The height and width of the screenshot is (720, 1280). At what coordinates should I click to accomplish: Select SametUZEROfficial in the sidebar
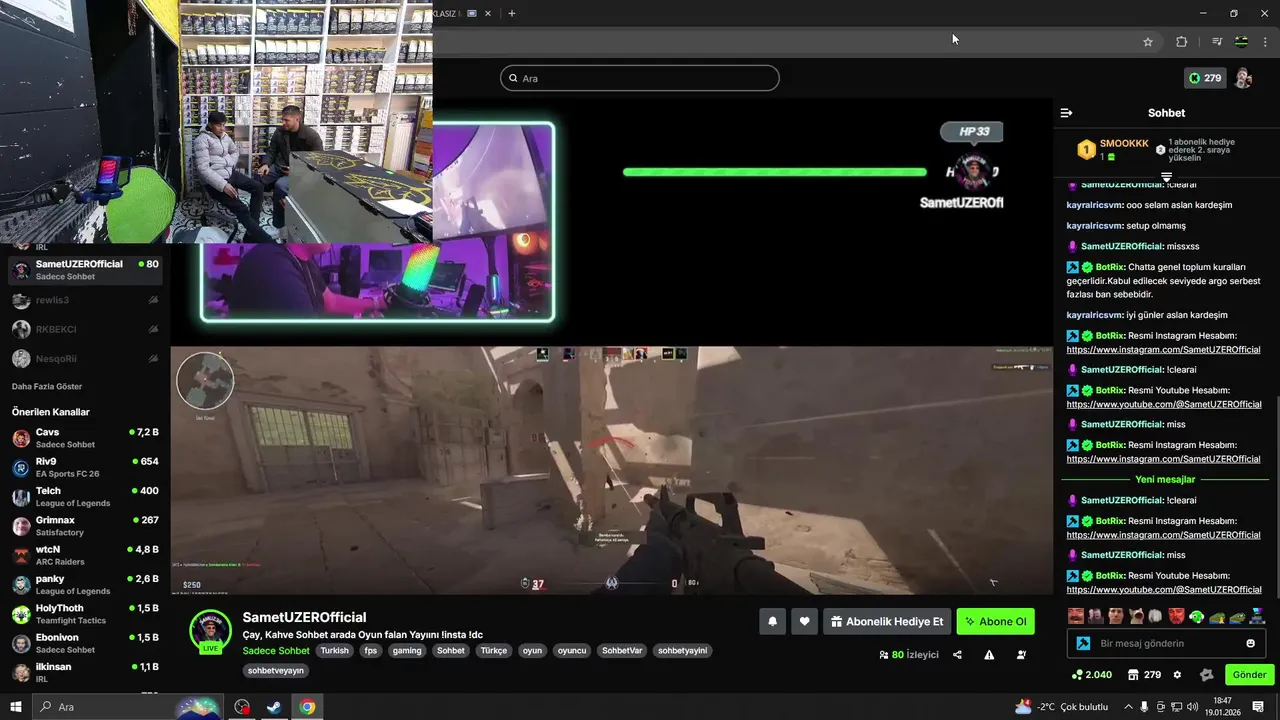[x=85, y=270]
